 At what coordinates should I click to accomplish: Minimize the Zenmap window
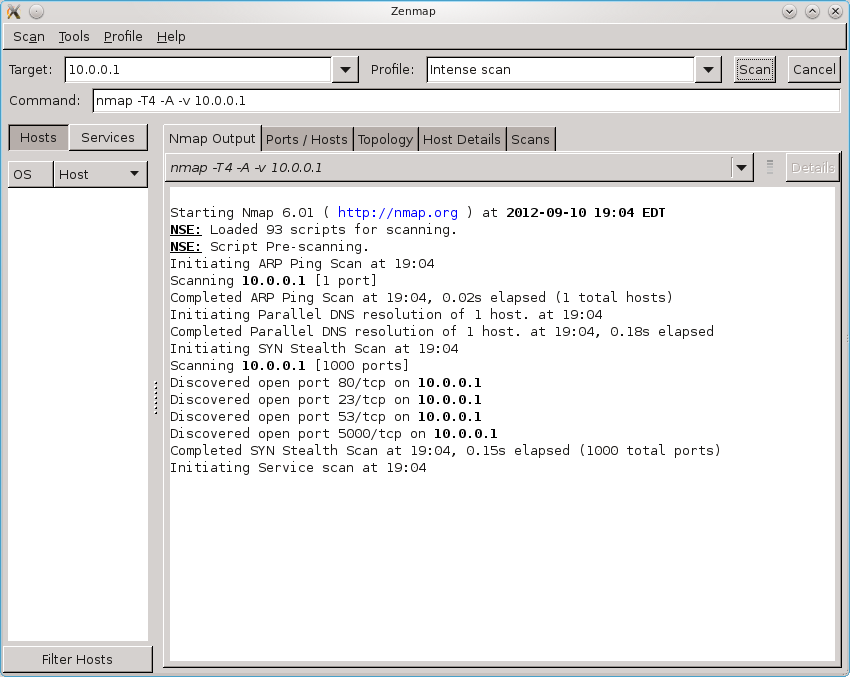tap(789, 11)
